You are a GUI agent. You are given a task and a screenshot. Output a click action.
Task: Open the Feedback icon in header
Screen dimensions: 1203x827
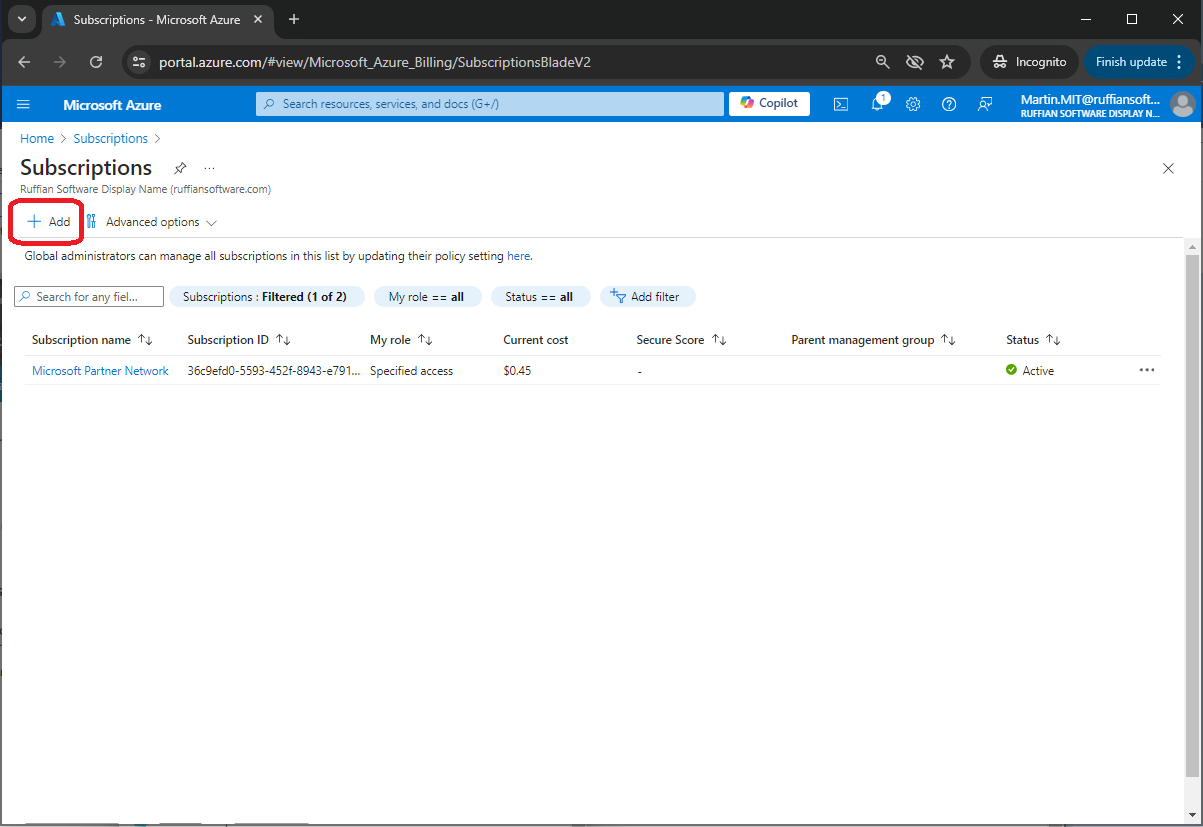[x=985, y=104]
